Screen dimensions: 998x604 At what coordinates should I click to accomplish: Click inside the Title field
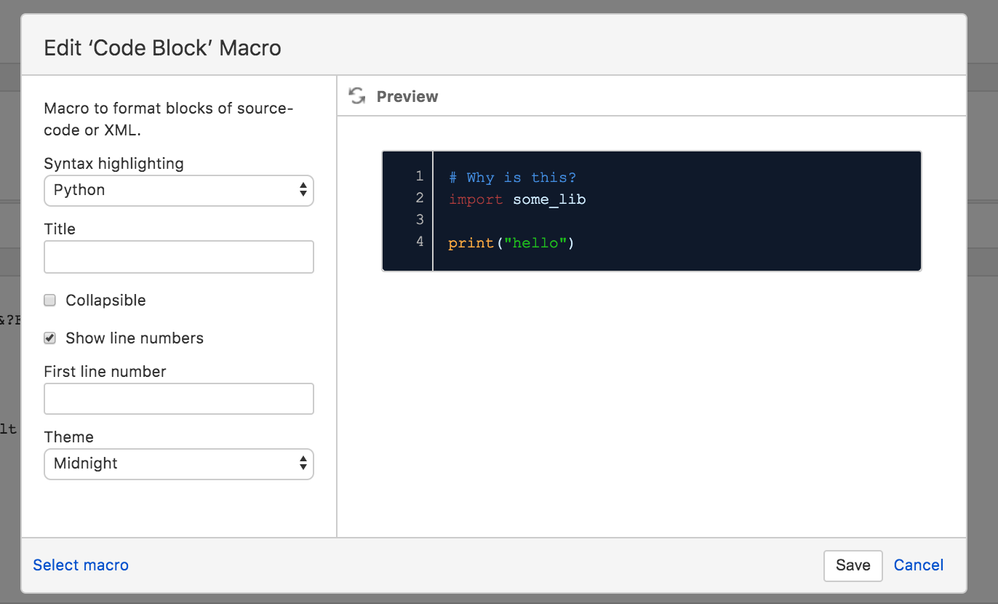pos(178,257)
